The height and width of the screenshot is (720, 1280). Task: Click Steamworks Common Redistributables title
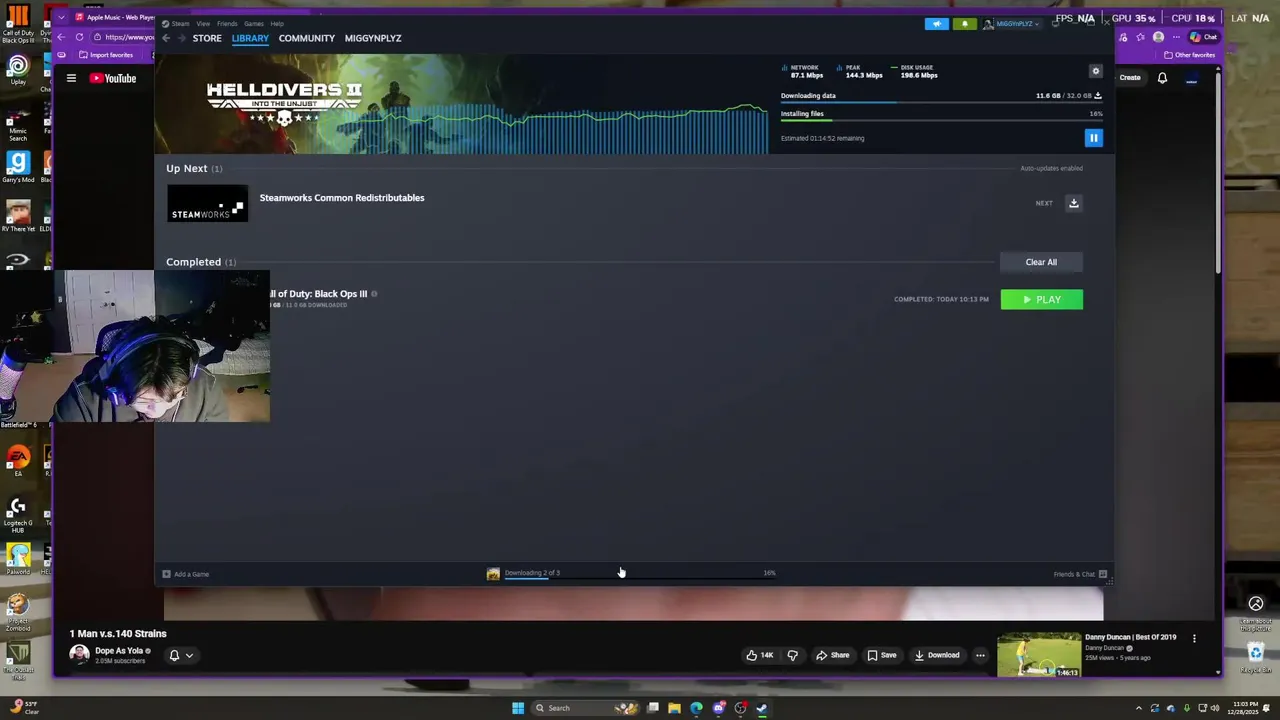(x=342, y=198)
